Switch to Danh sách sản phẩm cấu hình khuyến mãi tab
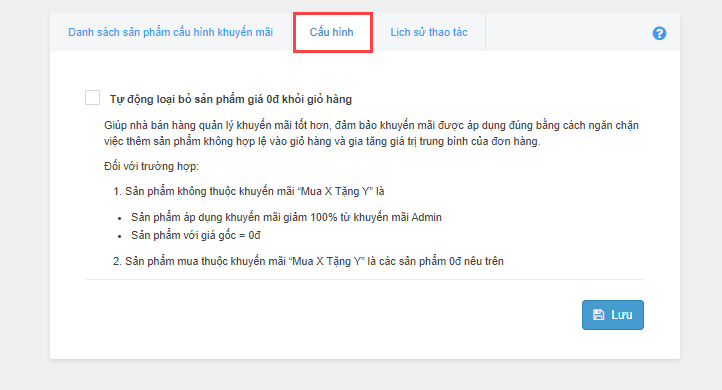This screenshot has height=390, width=722. pyautogui.click(x=170, y=32)
